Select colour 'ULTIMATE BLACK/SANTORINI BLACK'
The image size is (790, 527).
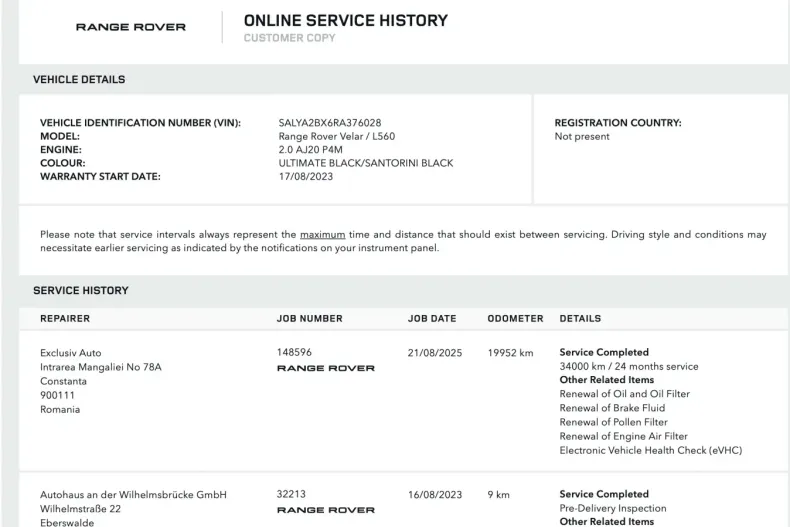(366, 163)
